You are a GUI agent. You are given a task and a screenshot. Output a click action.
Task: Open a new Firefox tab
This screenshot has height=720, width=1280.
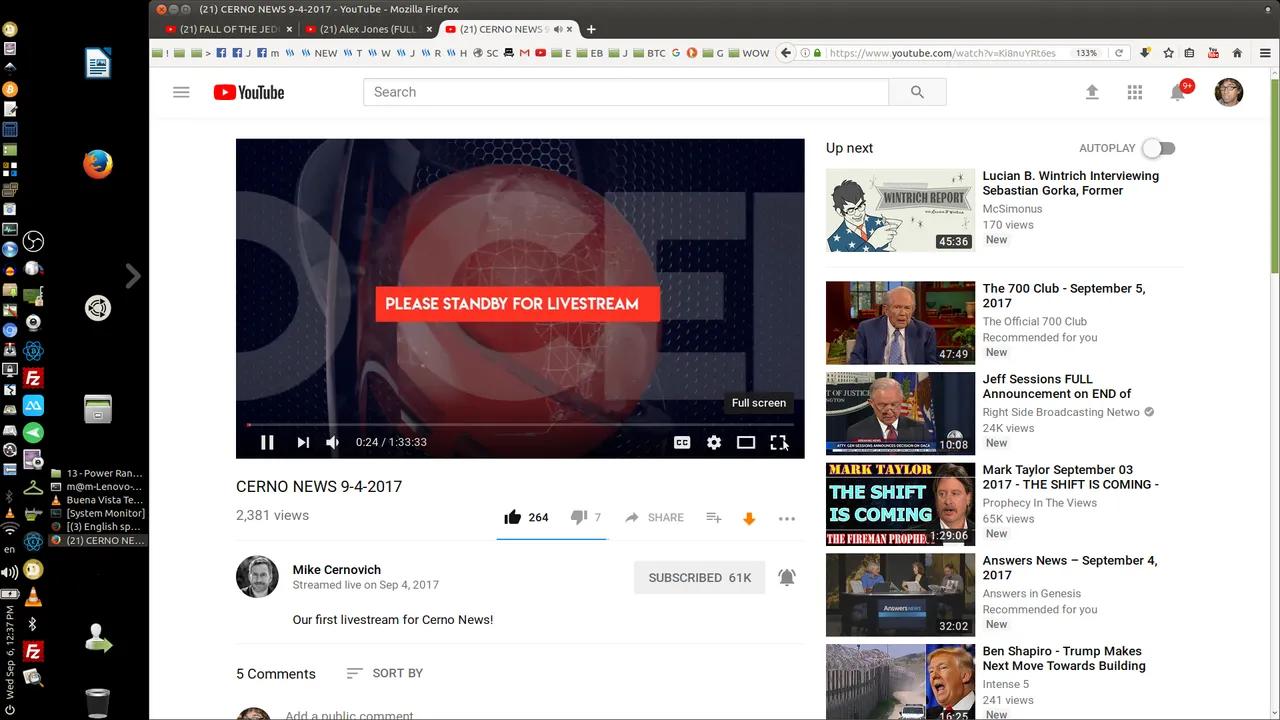click(x=591, y=29)
